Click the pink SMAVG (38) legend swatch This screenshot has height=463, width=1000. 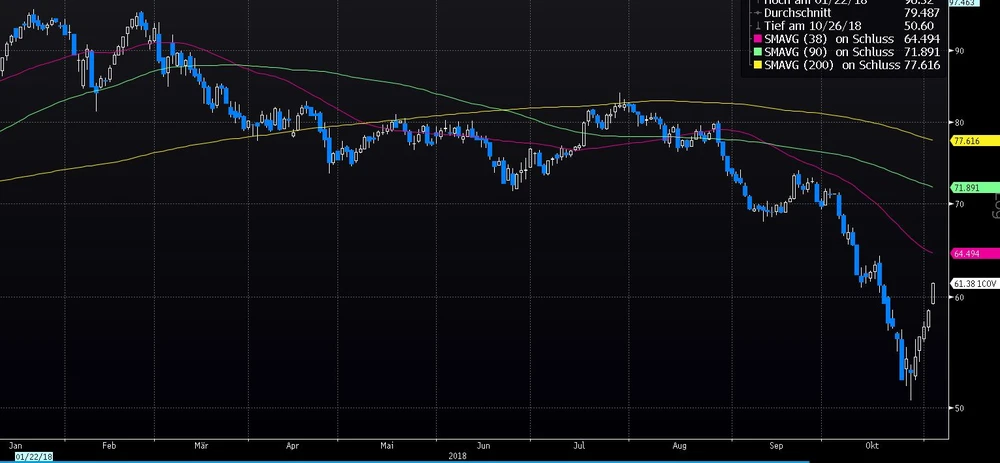click(x=757, y=38)
